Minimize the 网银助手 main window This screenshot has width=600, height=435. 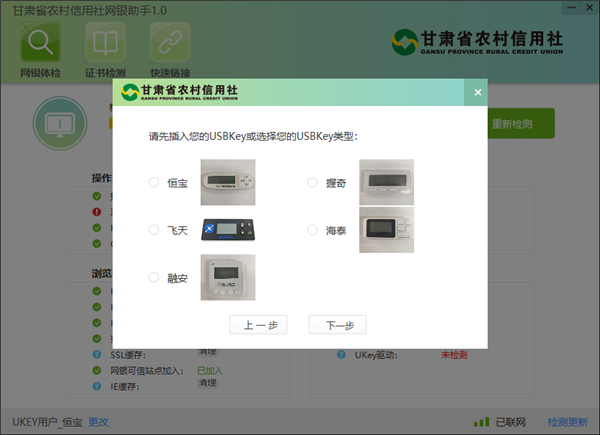click(x=572, y=8)
